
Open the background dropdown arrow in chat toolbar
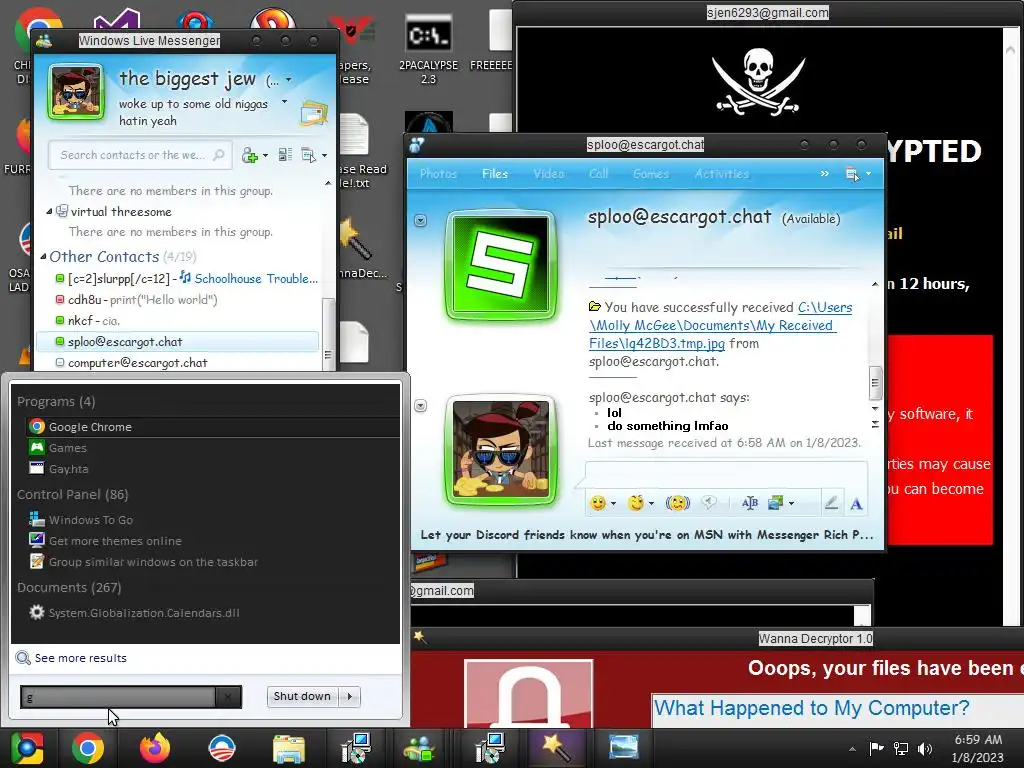[792, 504]
